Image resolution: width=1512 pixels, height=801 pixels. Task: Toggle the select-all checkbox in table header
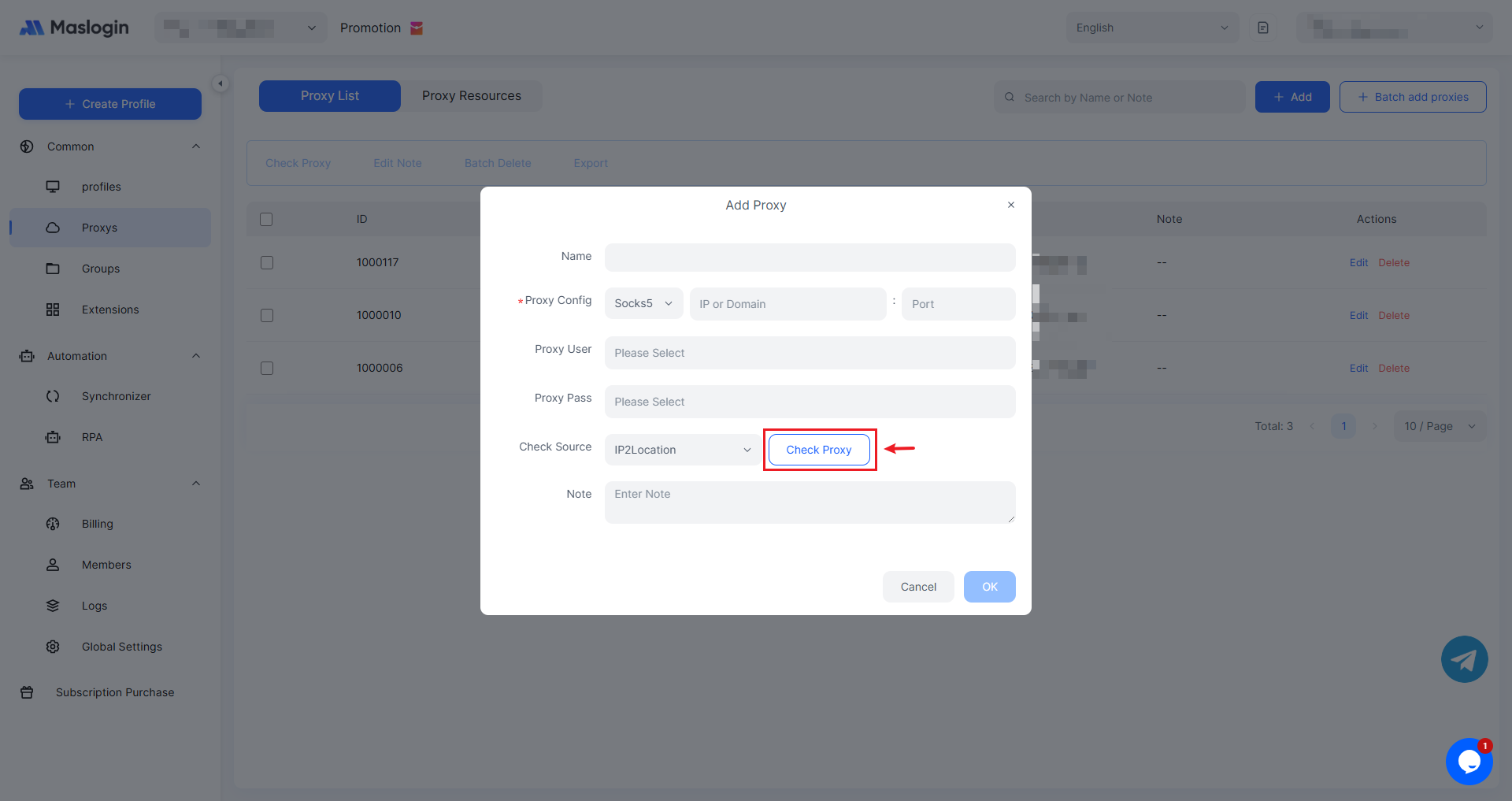point(266,219)
